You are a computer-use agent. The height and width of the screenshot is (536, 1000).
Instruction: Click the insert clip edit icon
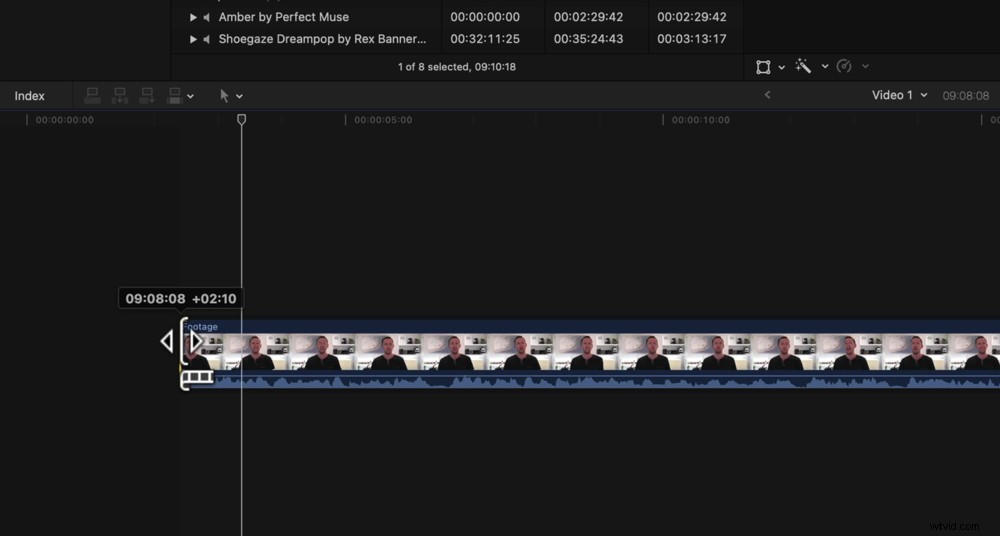point(120,96)
